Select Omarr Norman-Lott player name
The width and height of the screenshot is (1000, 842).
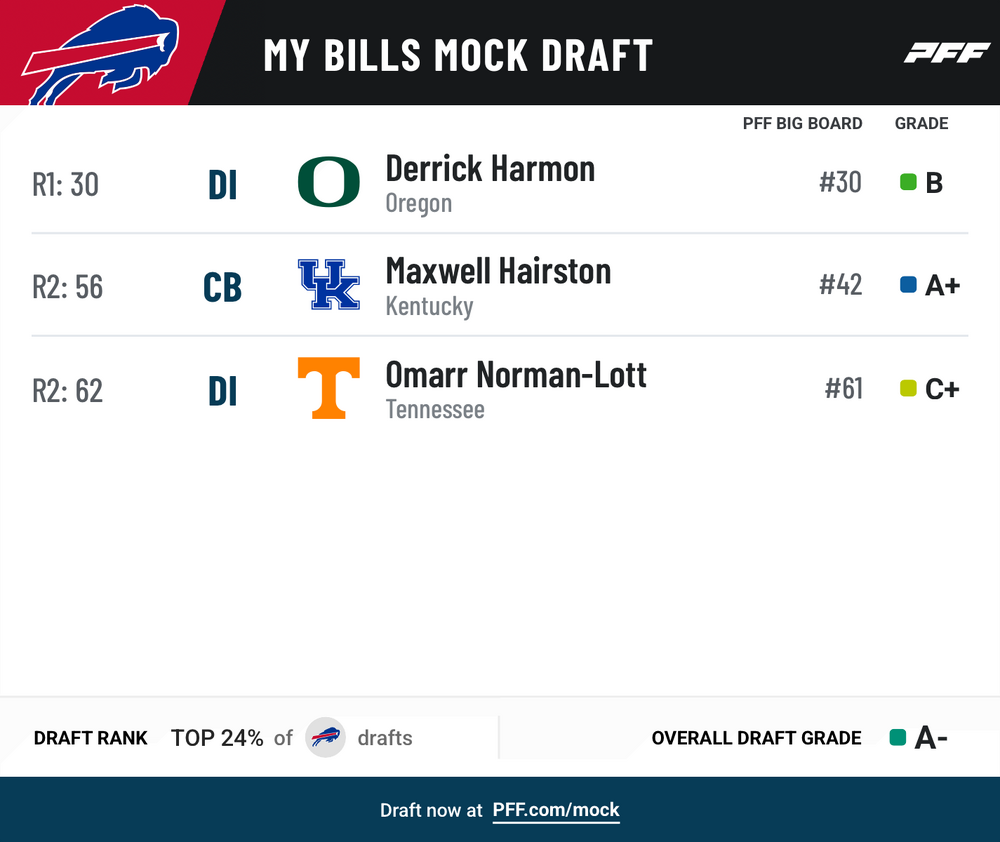click(x=516, y=374)
